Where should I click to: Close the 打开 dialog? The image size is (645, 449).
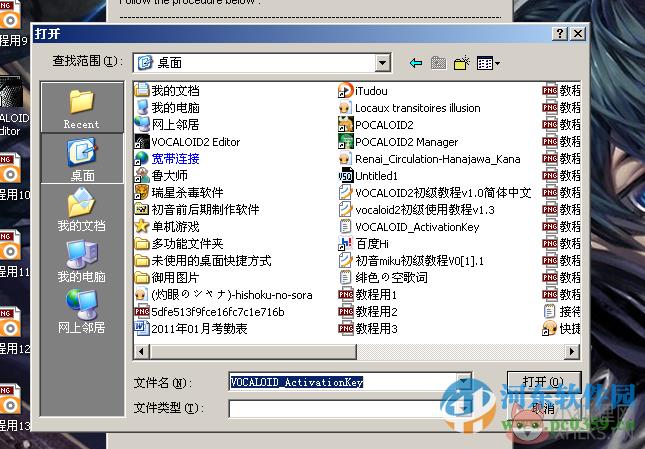(x=578, y=33)
